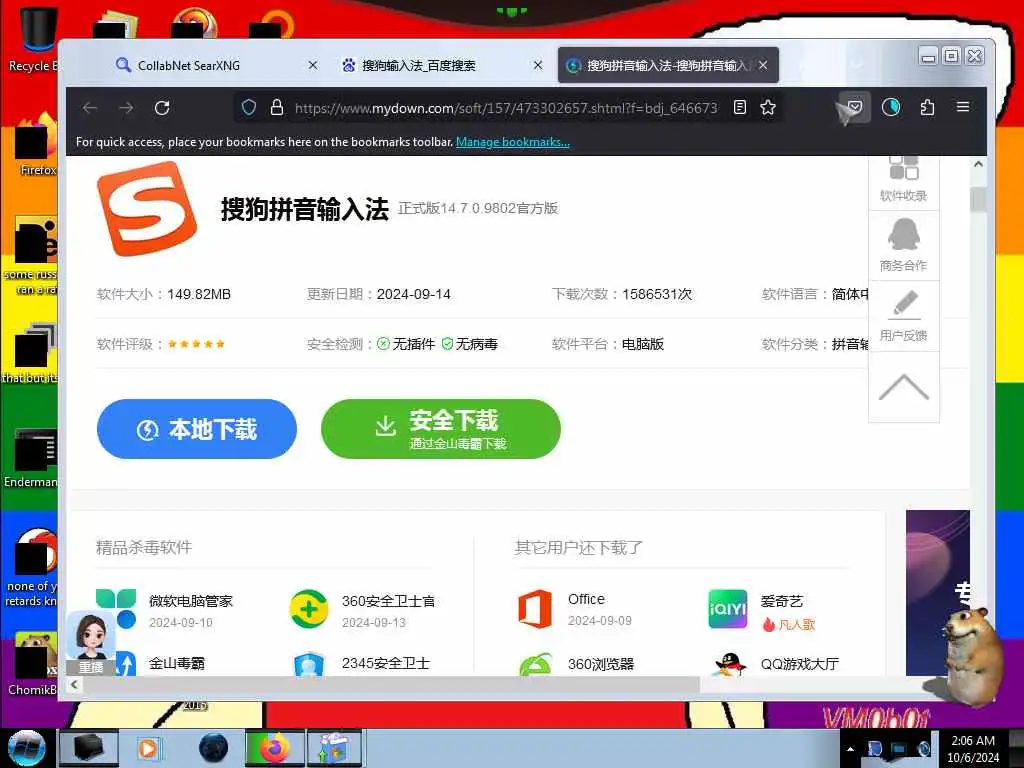Close the CollabNet SearXNG tab
The image size is (1024, 768).
tap(313, 65)
